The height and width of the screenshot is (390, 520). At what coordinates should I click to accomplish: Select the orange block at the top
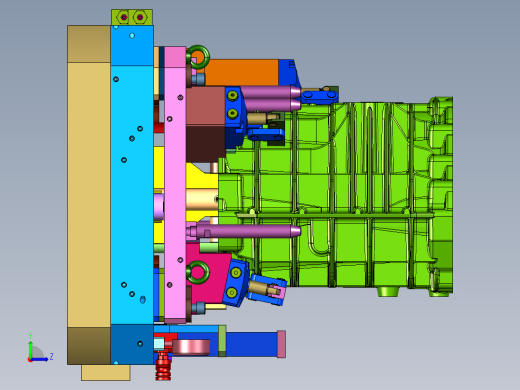242,72
